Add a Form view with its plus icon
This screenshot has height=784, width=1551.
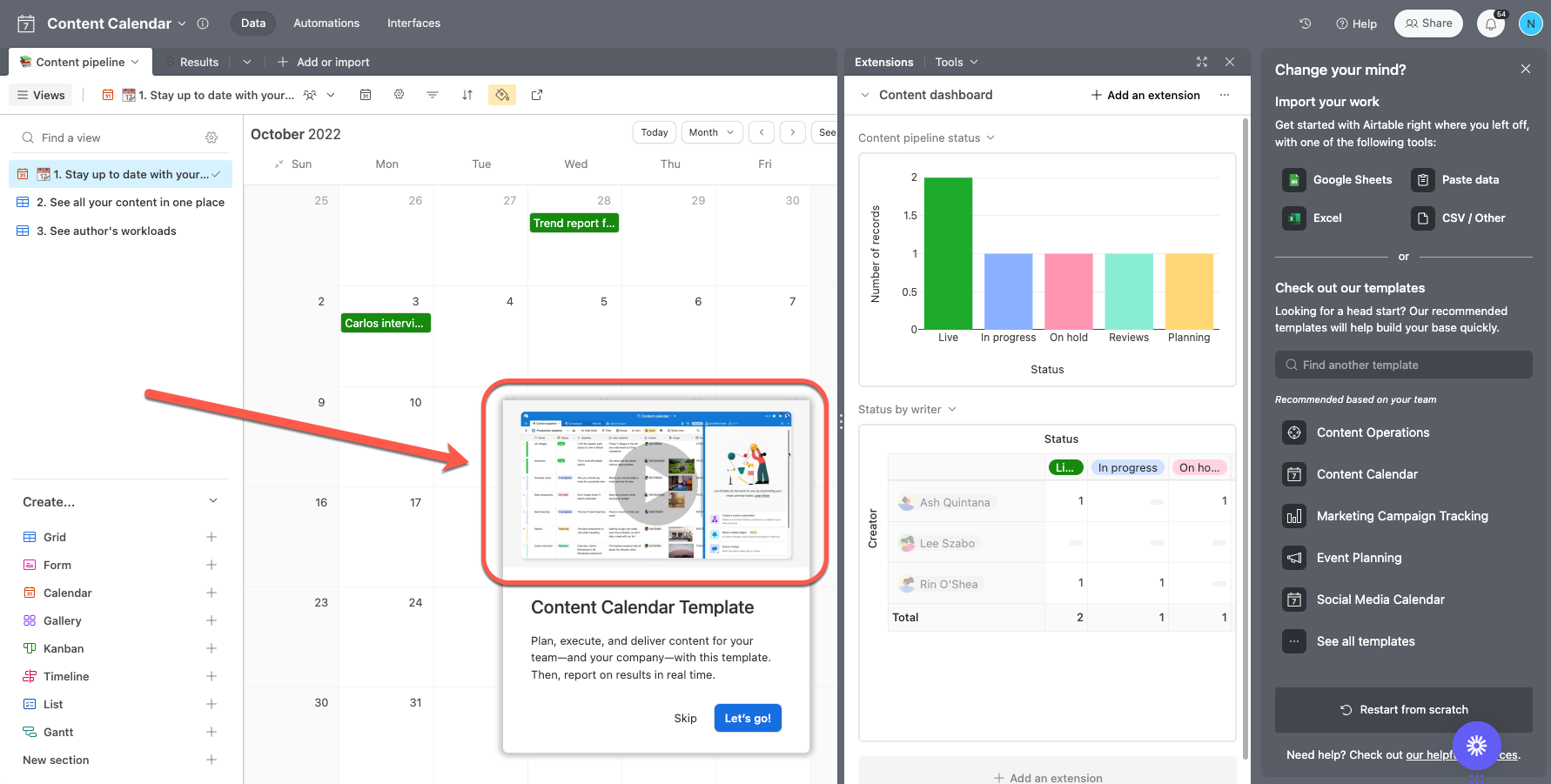coord(211,565)
